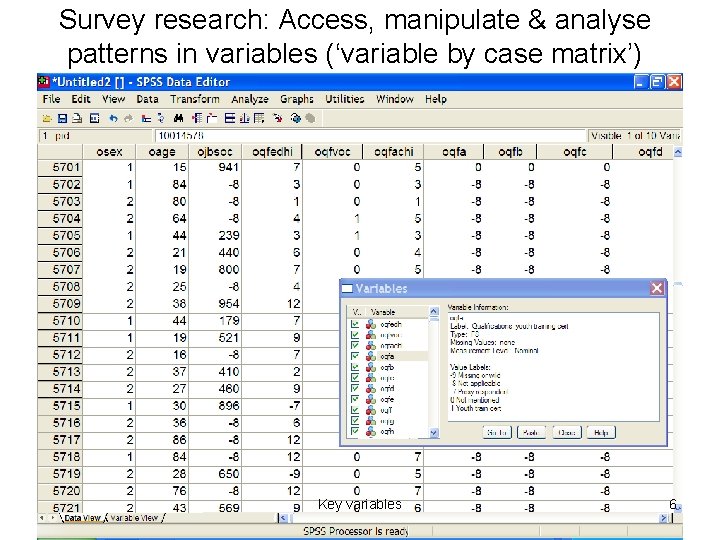Open the Transform menu
The height and width of the screenshot is (540, 720).
[x=195, y=99]
